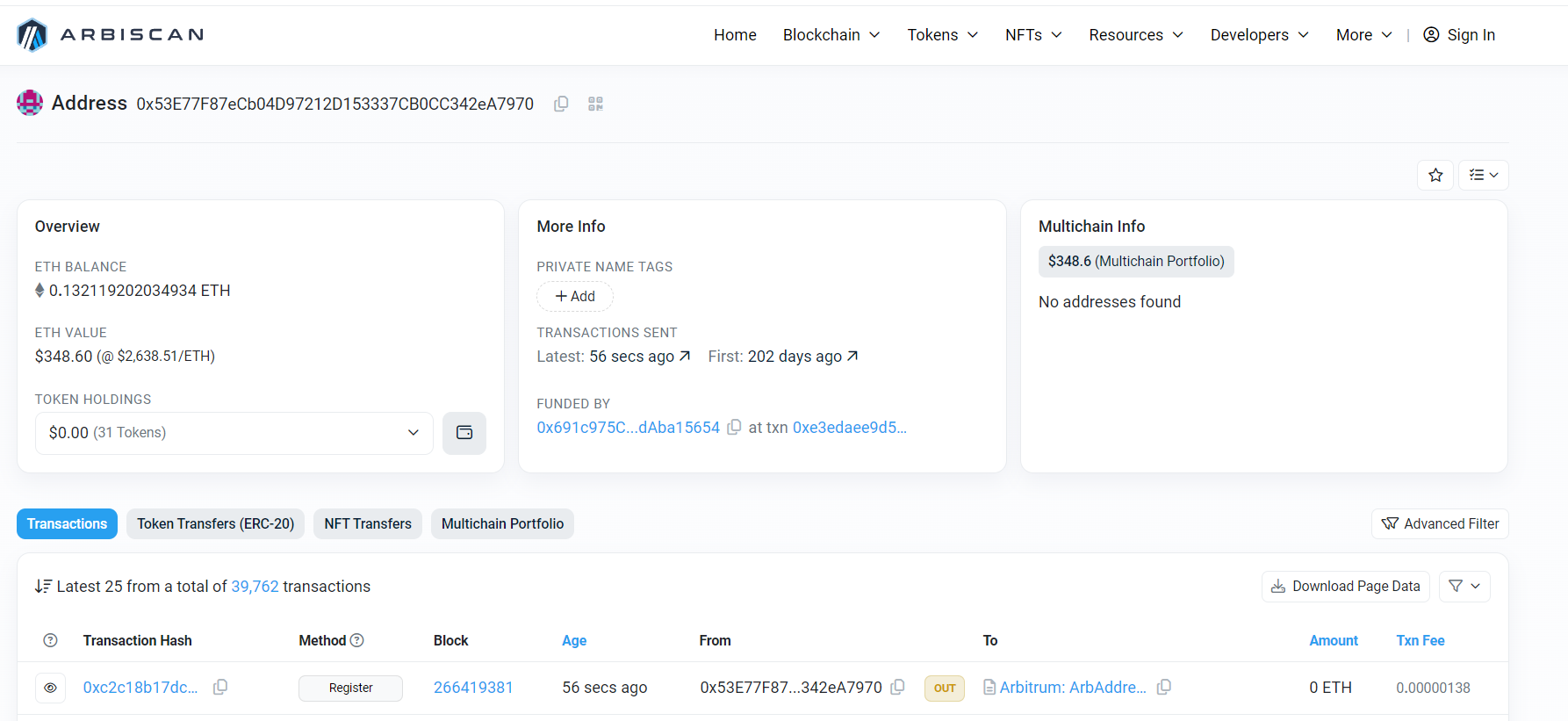
Task: Select the Transactions tab
Action: click(x=67, y=524)
